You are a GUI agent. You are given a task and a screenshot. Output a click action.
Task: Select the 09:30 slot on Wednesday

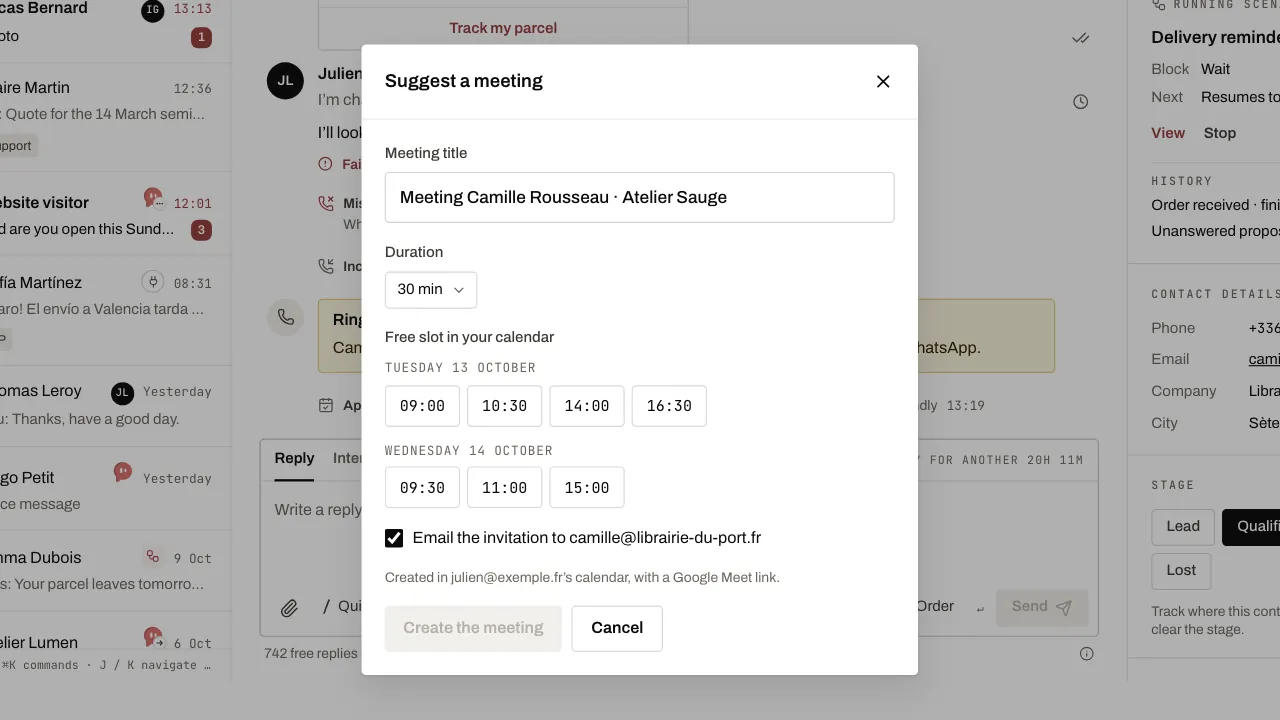point(422,488)
